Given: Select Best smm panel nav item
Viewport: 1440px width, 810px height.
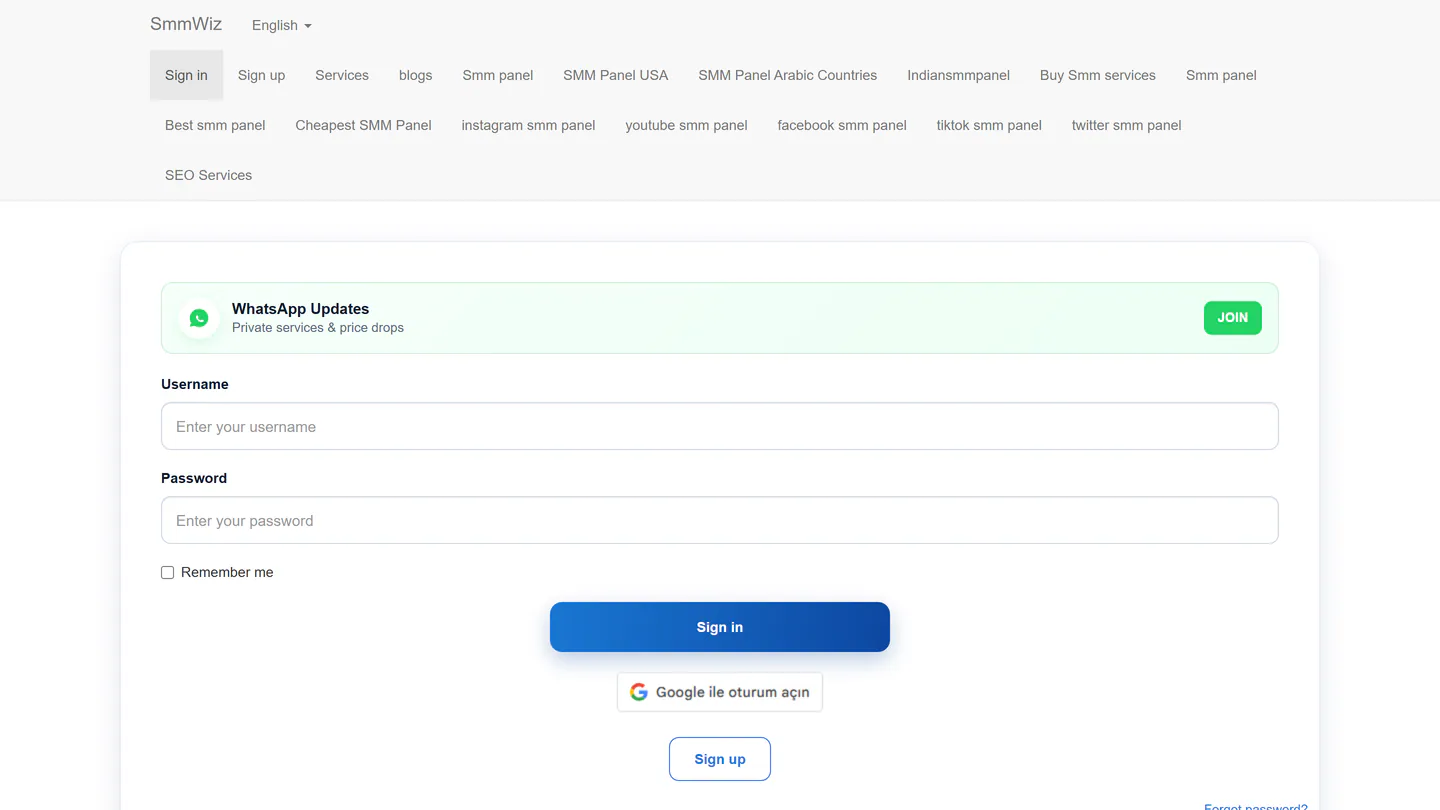Looking at the screenshot, I should coord(215,125).
